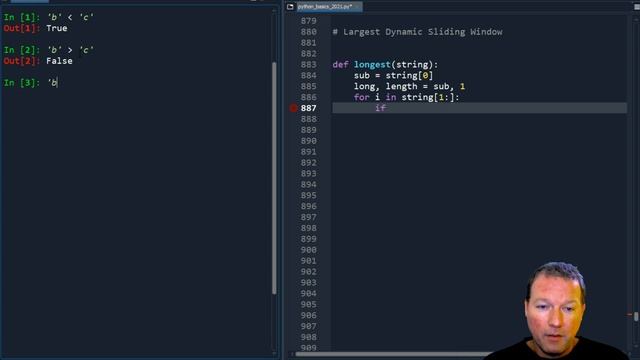Viewport: 640px width, 360px height.
Task: Click line number 888 in the gutter
Action: (308, 119)
